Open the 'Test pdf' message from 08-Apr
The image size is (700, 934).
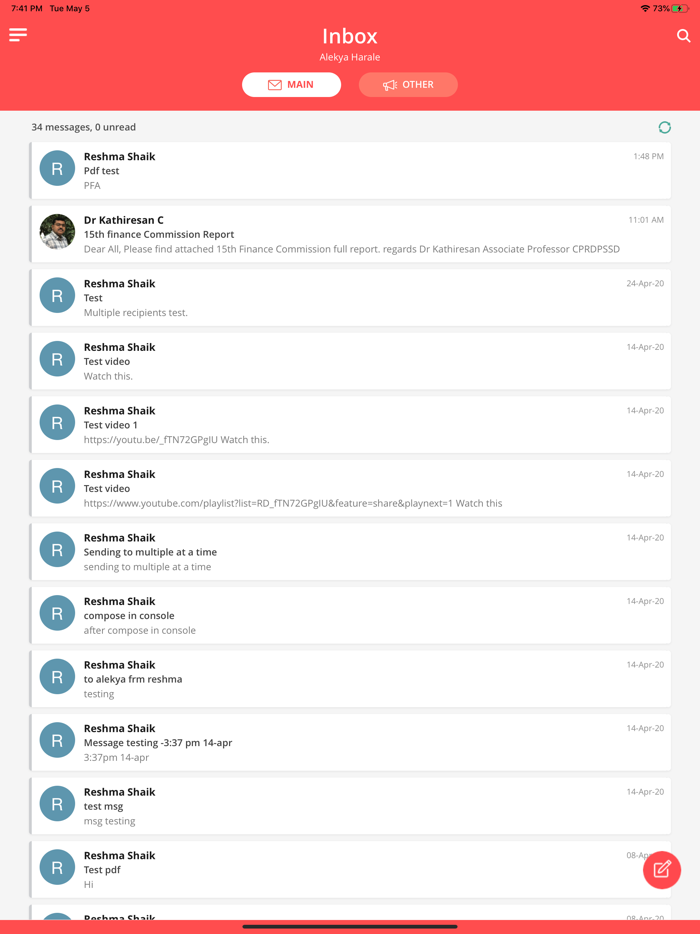[x=350, y=870]
